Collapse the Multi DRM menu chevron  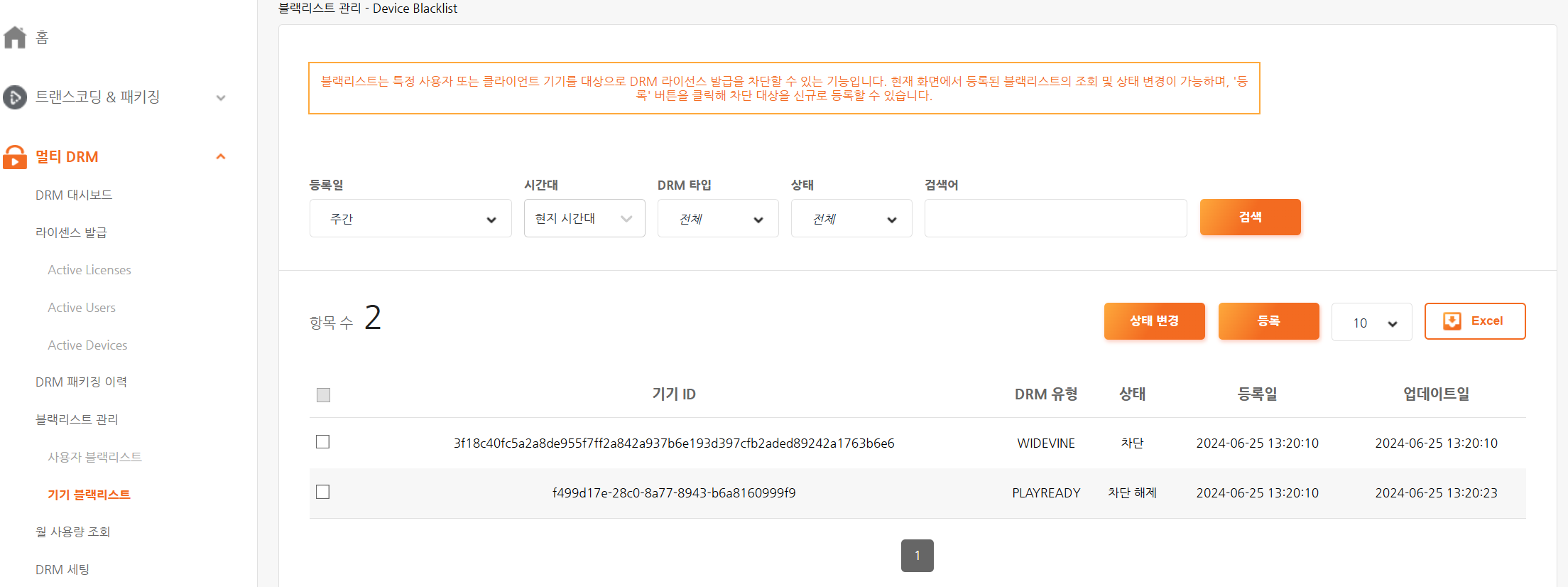221,156
